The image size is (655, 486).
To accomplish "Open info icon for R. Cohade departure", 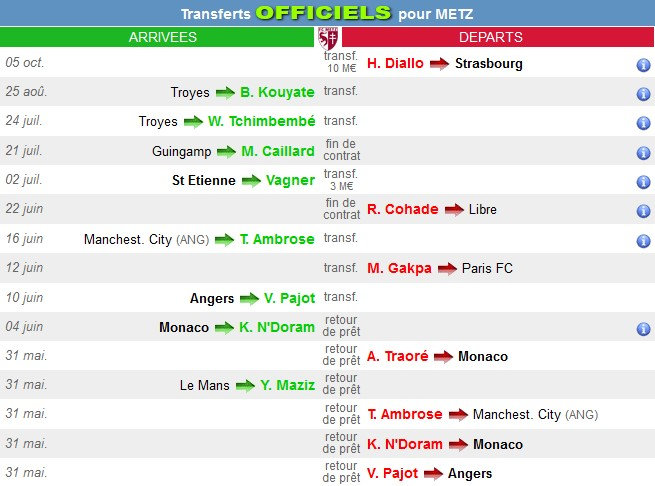I will tap(643, 211).
